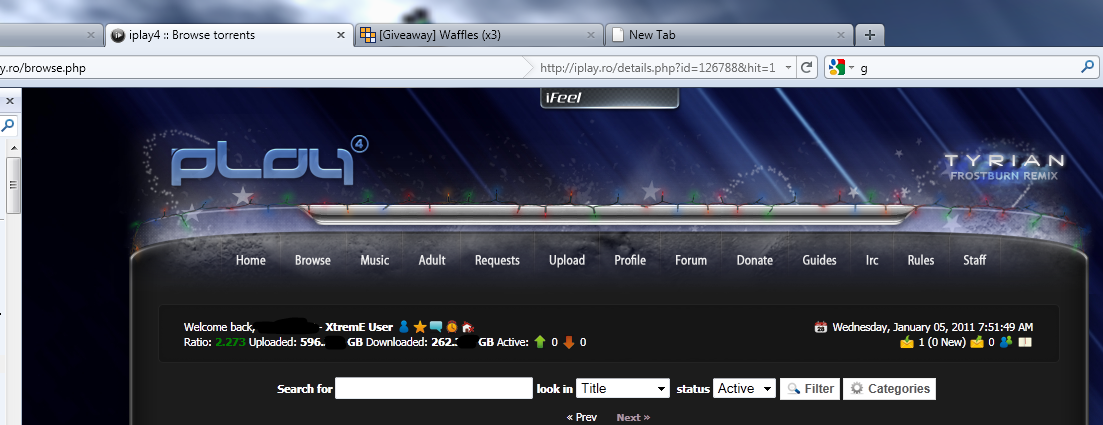Open the Profile menu item
The width and height of the screenshot is (1103, 425).
[x=630, y=260]
